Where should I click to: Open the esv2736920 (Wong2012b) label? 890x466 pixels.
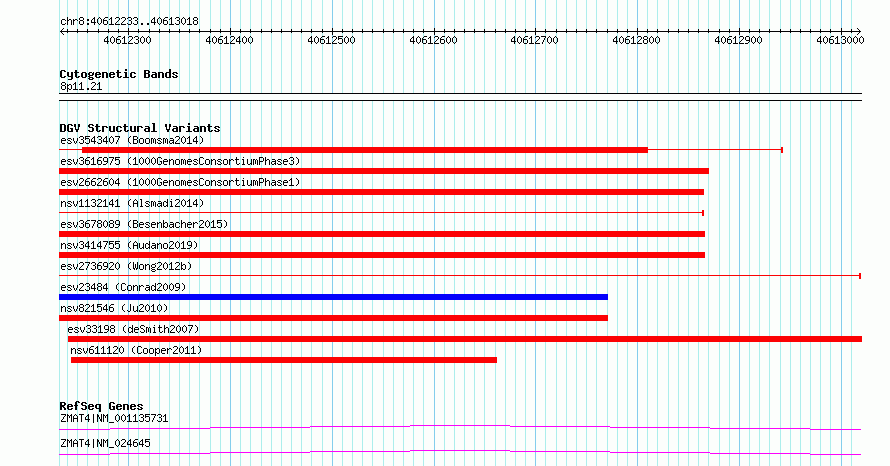126,266
